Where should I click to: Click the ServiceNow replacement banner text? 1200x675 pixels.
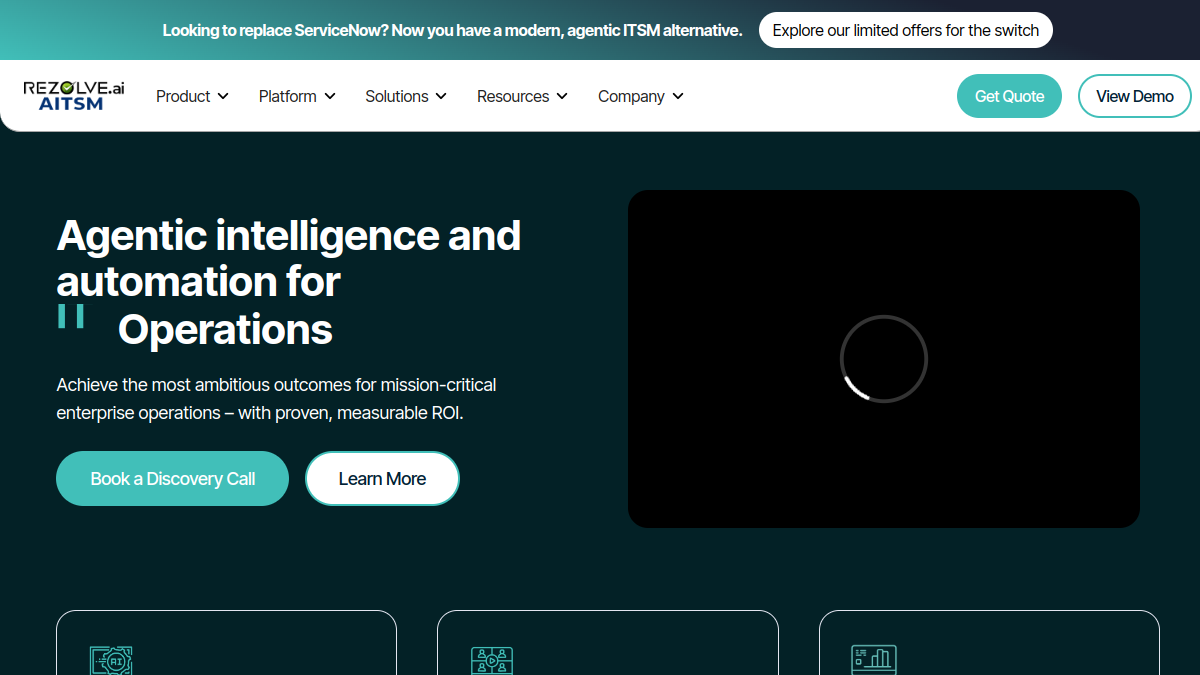(452, 30)
